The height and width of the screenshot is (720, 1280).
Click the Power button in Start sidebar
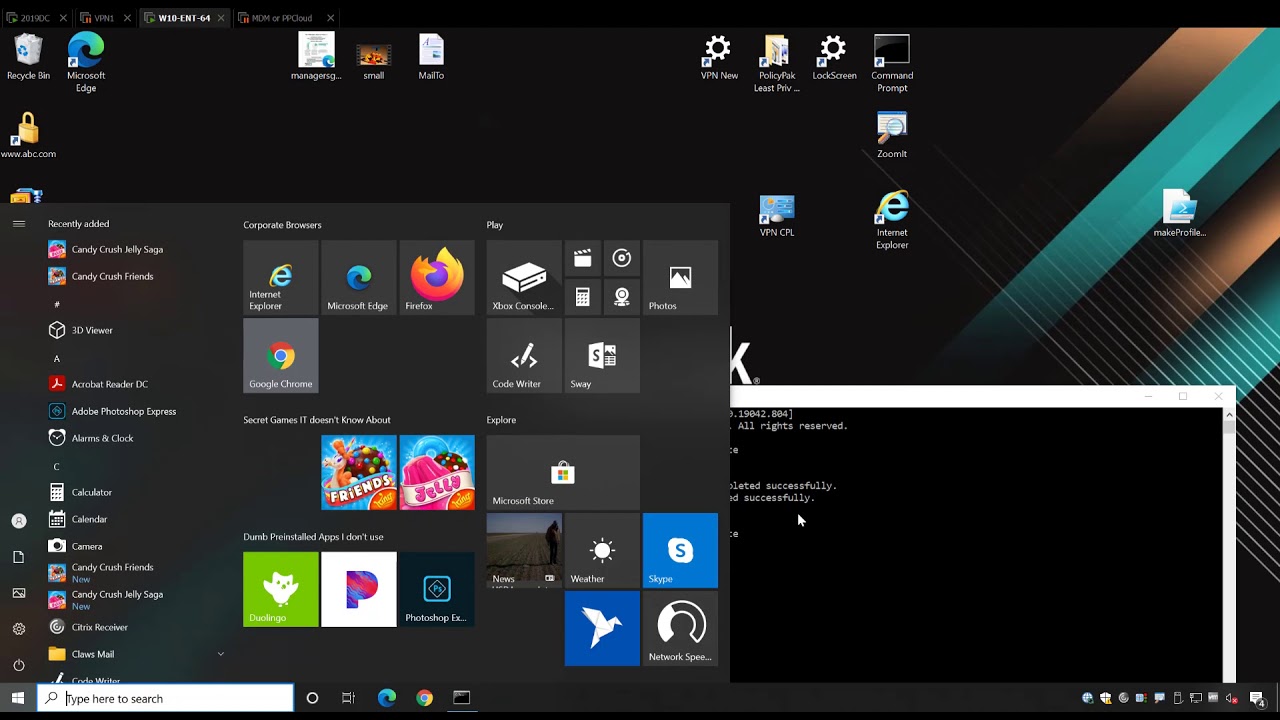(18, 665)
